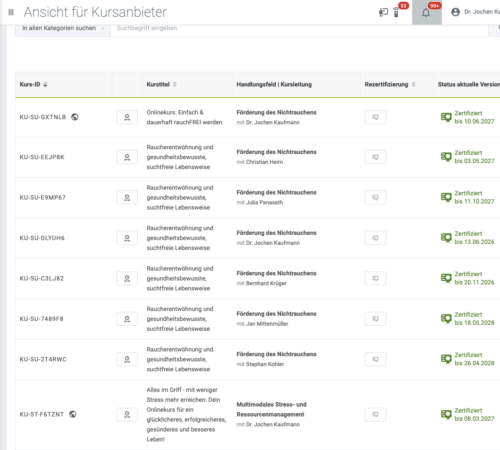
Task: Select course ID KU-SU-E9MP67
Action: (43, 197)
